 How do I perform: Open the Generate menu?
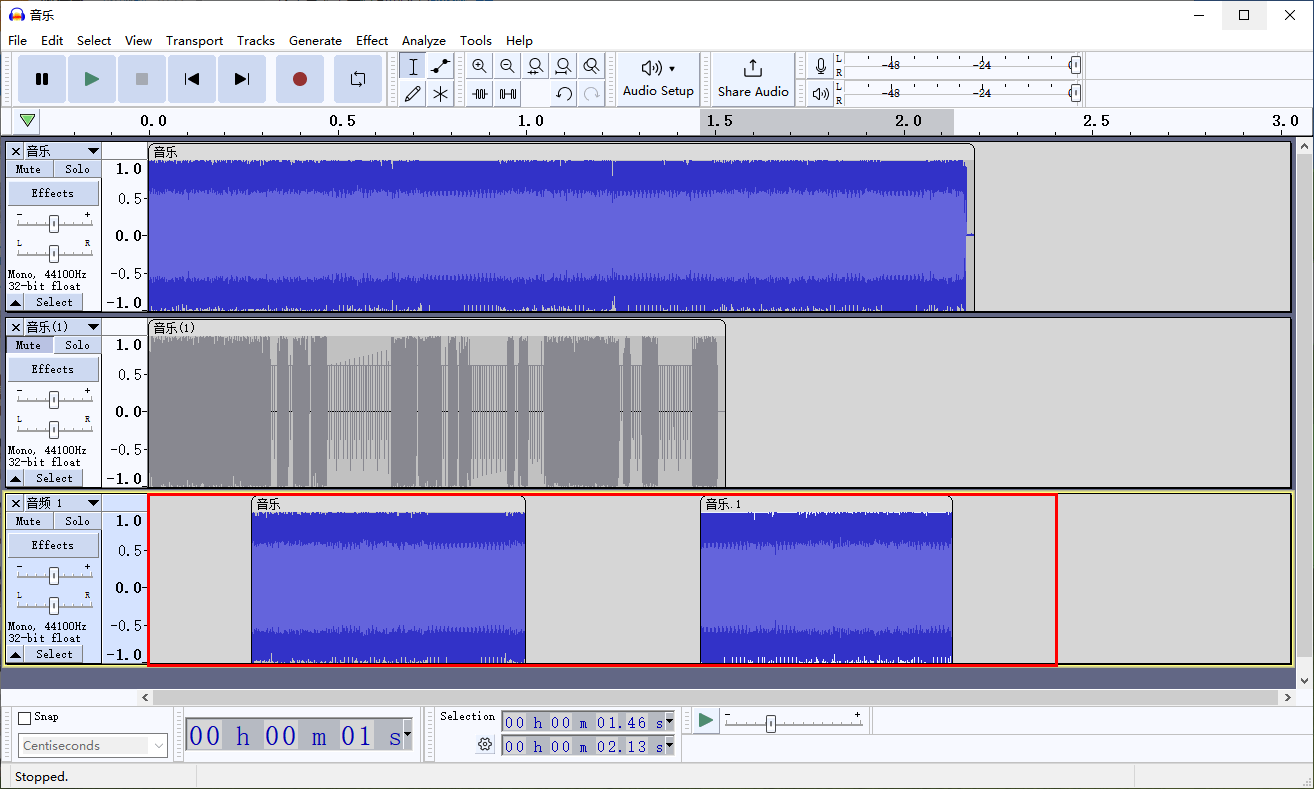coord(315,41)
